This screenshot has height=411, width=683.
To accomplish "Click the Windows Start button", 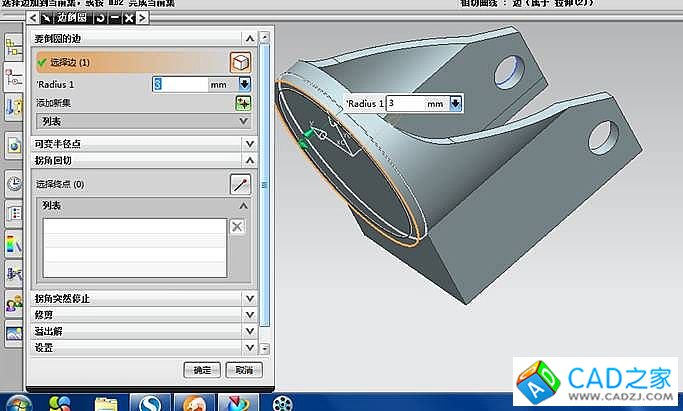I will [18, 402].
